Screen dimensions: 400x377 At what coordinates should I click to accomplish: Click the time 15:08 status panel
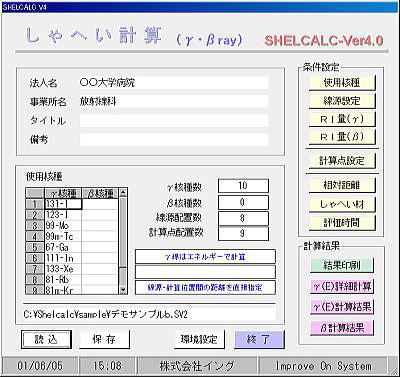pos(107,366)
